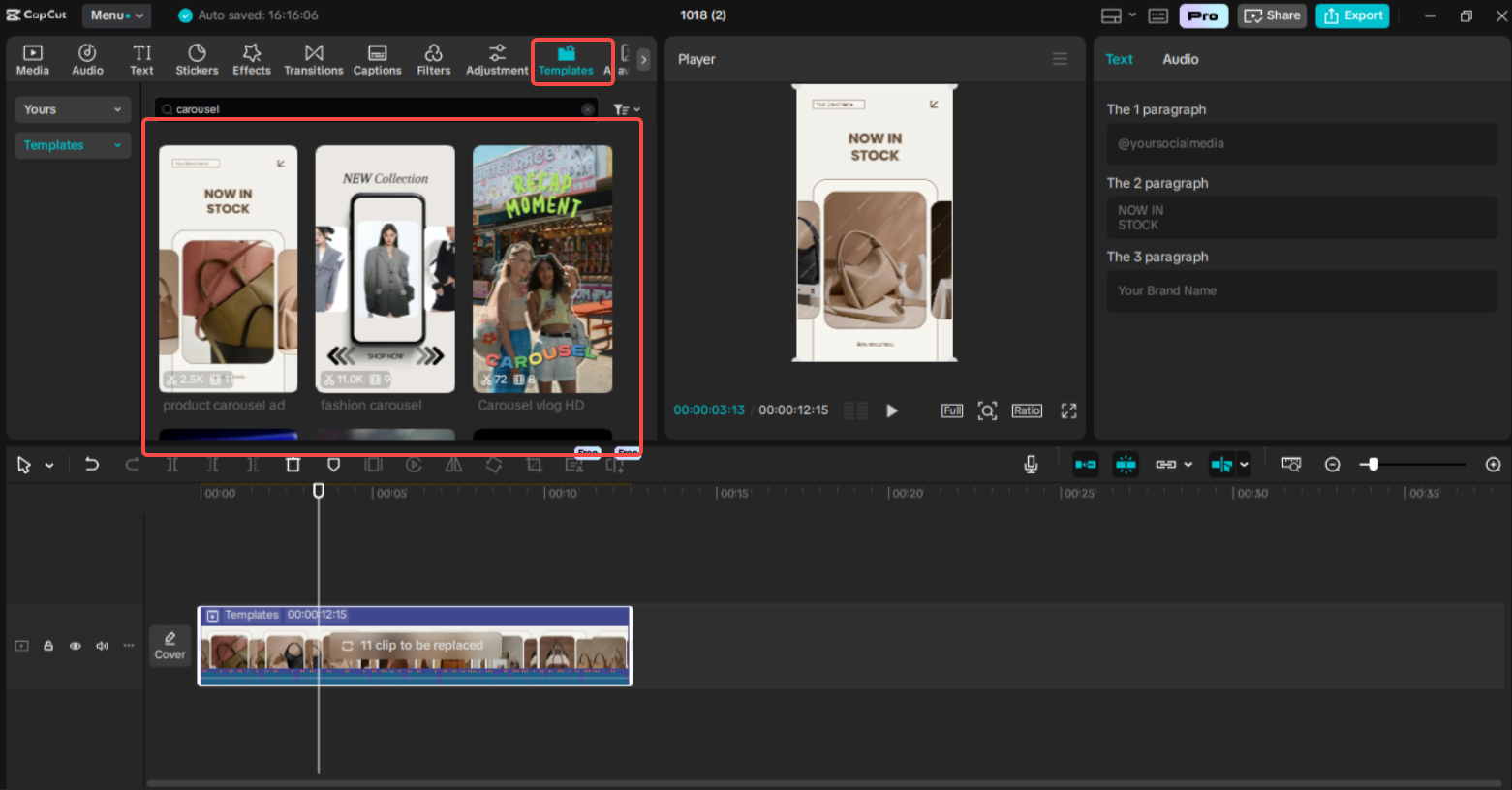
Task: Open the Yours dropdown in the Templates panel
Action: tap(72, 108)
